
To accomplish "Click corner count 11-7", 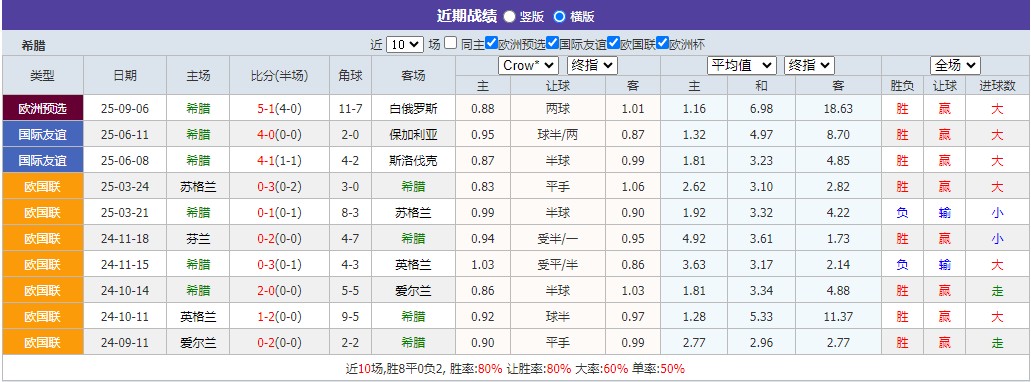I will [350, 108].
